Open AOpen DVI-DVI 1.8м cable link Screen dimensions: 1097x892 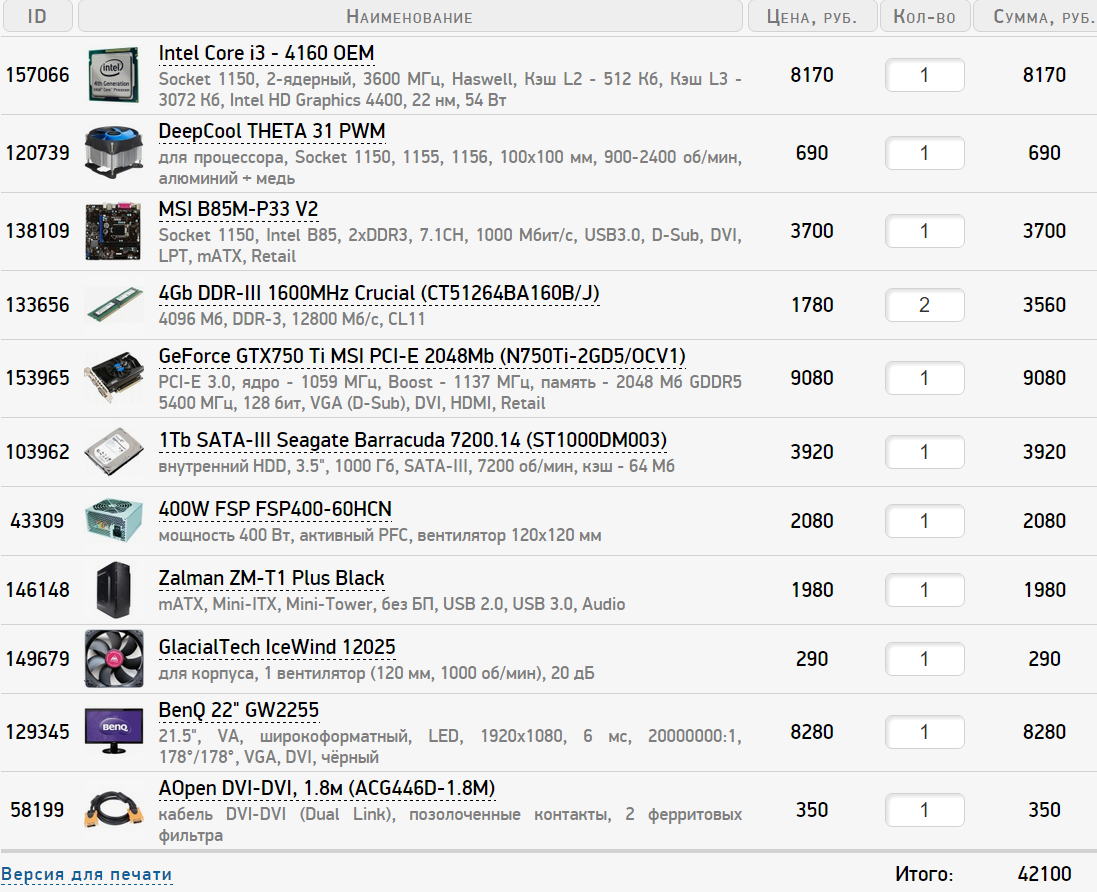327,788
